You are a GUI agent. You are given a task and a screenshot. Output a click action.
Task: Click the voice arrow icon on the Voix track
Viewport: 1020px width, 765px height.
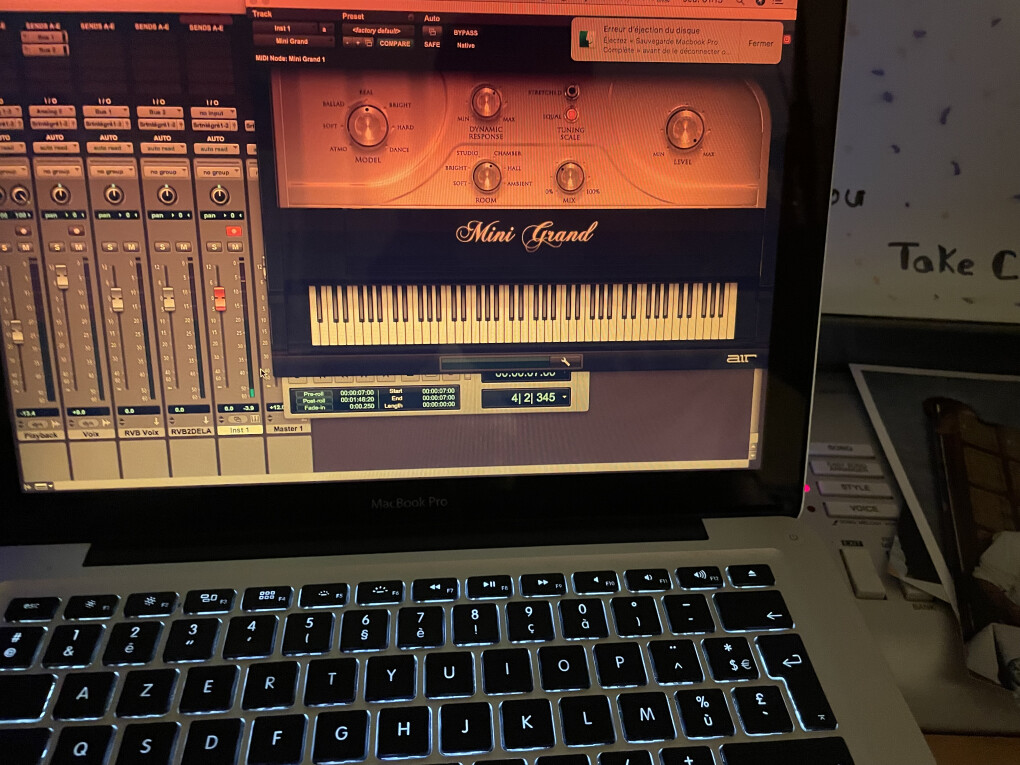[108, 423]
